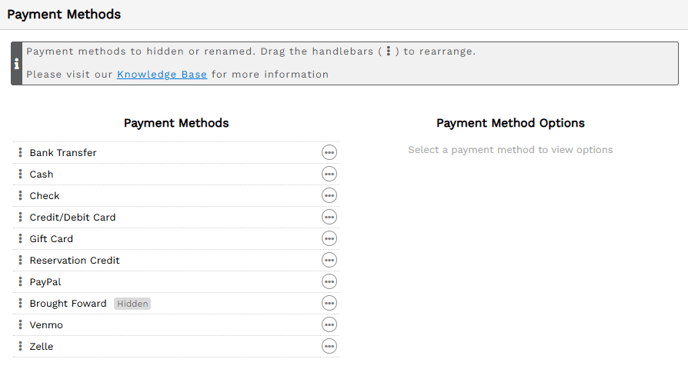Click the drag handle beside Zelle
Image resolution: width=688 pixels, height=369 pixels.
click(20, 346)
